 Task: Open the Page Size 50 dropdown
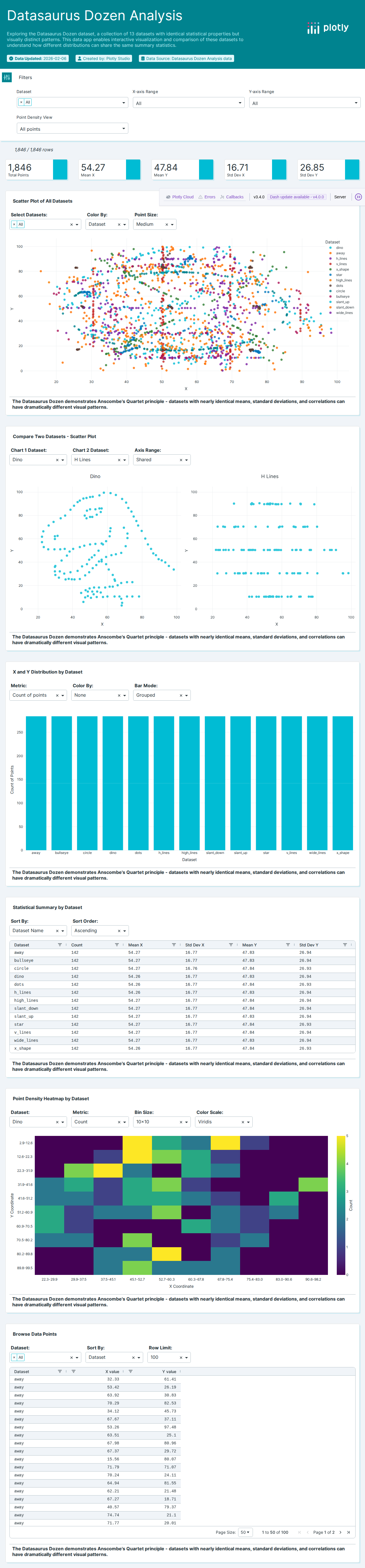point(245,1532)
